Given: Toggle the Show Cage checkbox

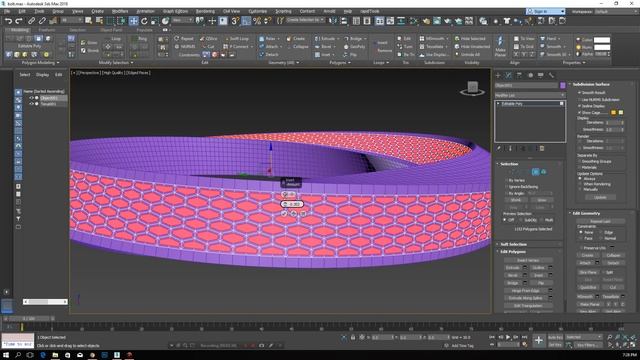Looking at the screenshot, I should 579,112.
